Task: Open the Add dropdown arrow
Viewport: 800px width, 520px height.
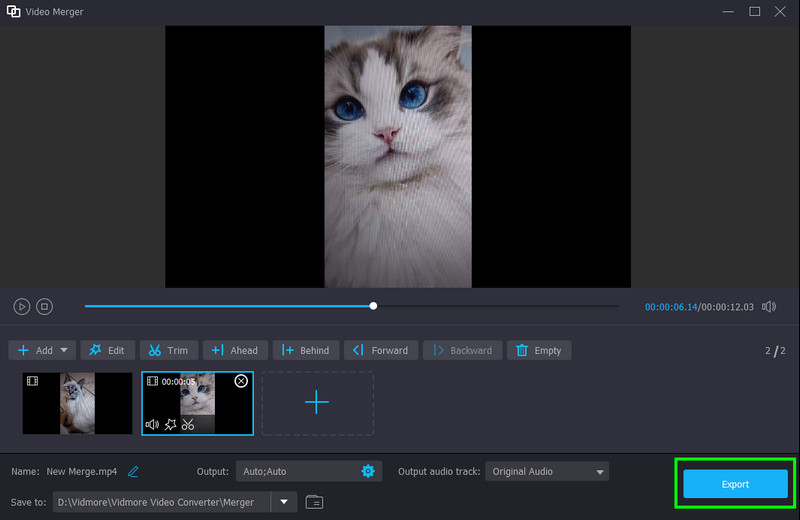Action: pyautogui.click(x=64, y=351)
